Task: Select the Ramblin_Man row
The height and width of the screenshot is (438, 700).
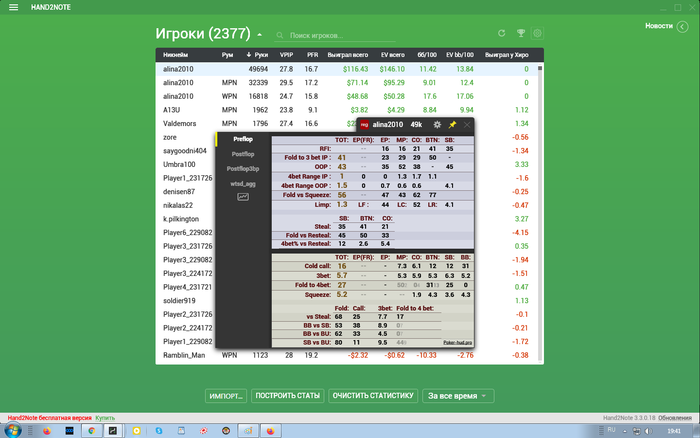Action: pyautogui.click(x=346, y=355)
